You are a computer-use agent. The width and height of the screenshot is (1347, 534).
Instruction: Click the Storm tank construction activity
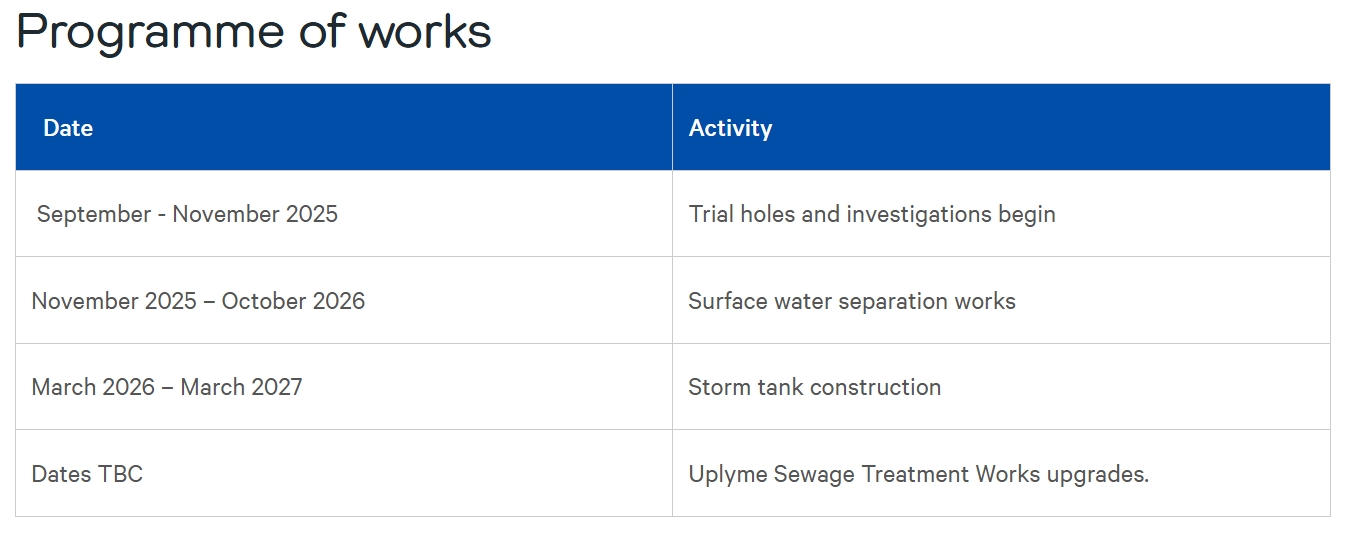coord(815,387)
